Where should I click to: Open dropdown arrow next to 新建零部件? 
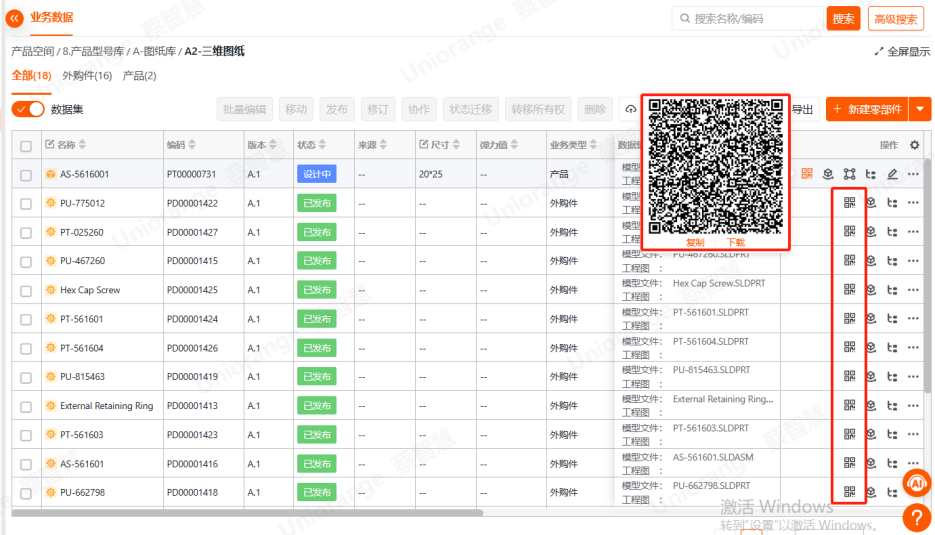coord(920,109)
